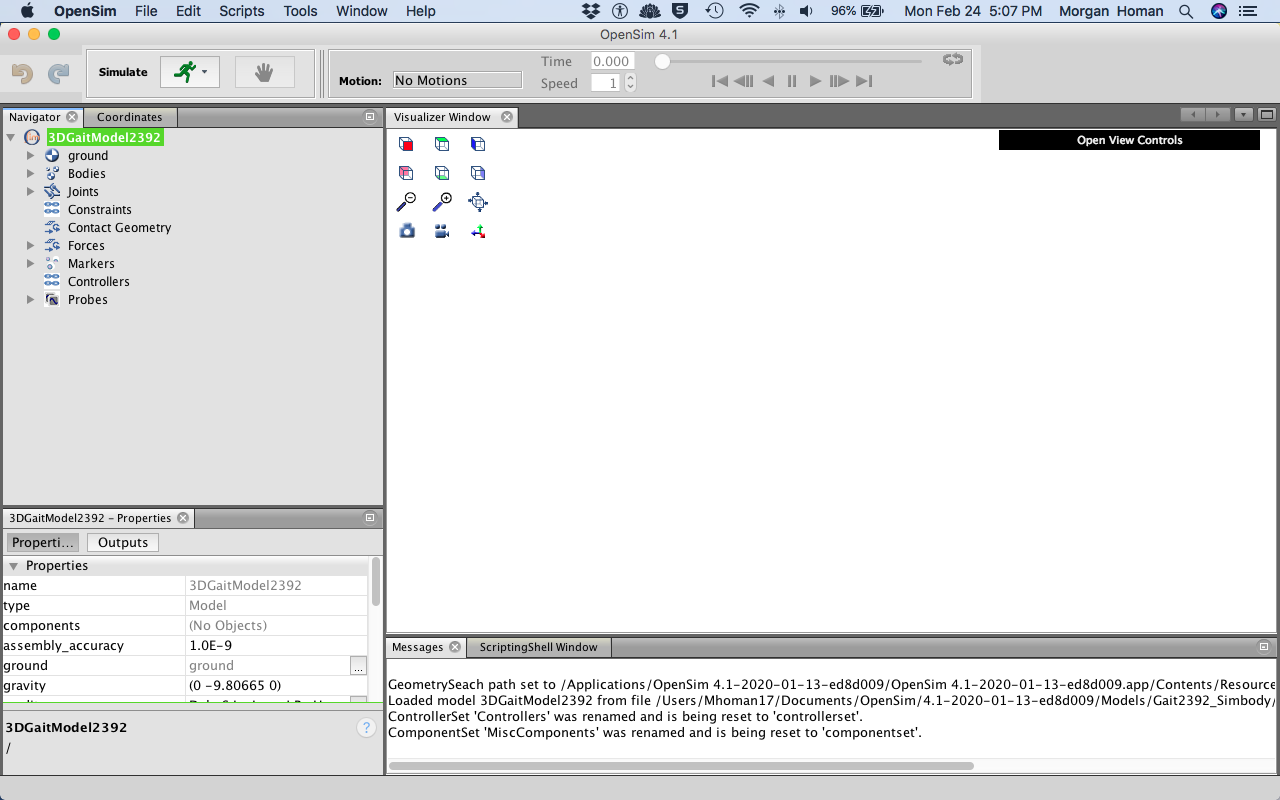Image resolution: width=1280 pixels, height=800 pixels.
Task: Open the Time Machine menu bar icon
Action: [x=714, y=11]
